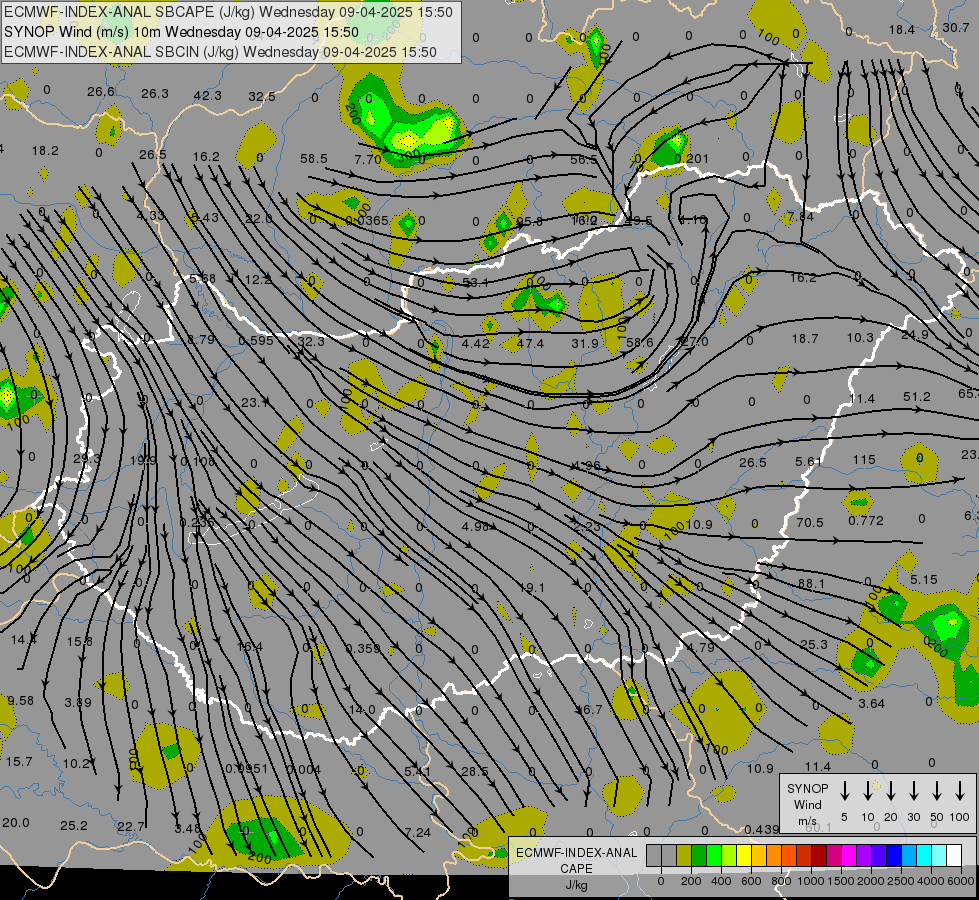
Task: Click the map value 47.4
Action: tap(530, 344)
